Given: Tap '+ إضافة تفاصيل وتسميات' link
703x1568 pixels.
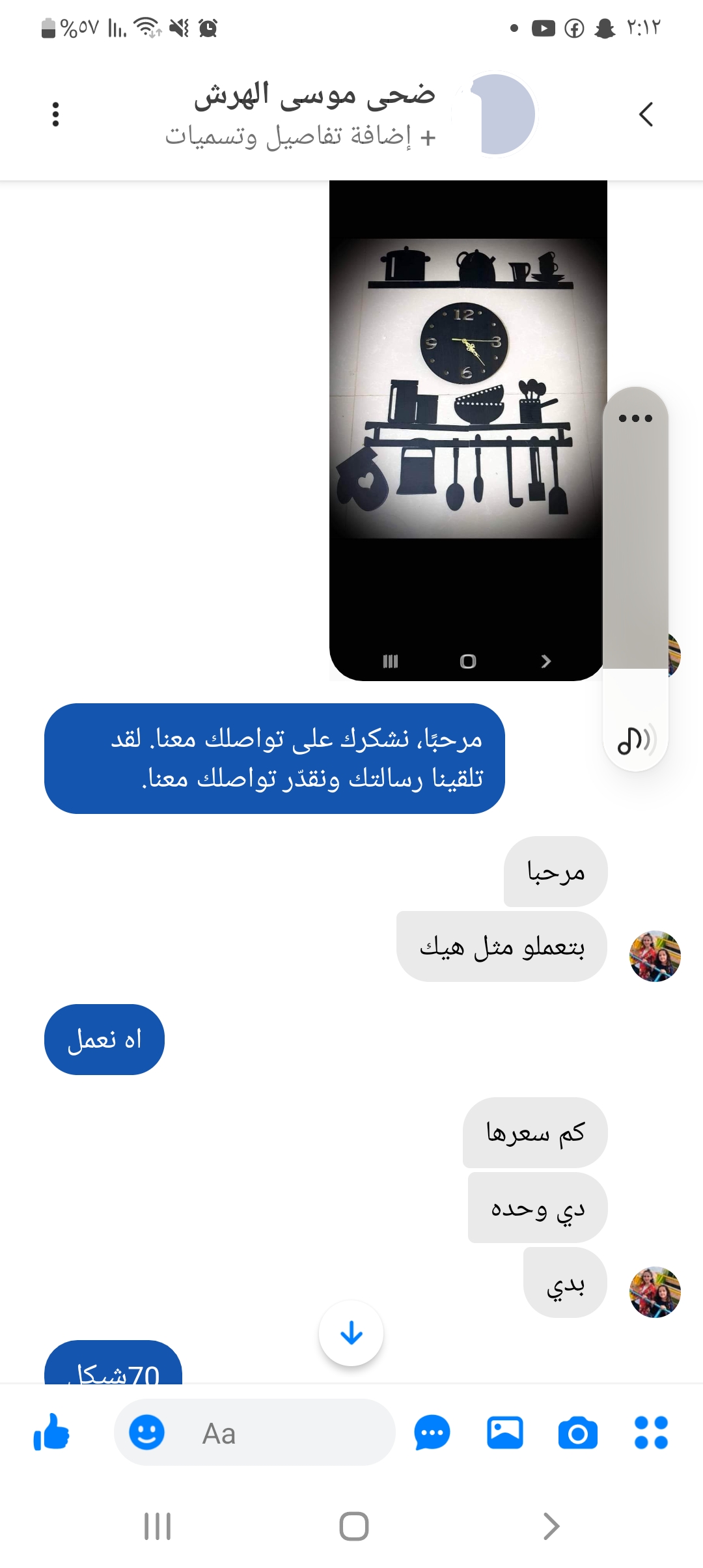Looking at the screenshot, I should 301,137.
